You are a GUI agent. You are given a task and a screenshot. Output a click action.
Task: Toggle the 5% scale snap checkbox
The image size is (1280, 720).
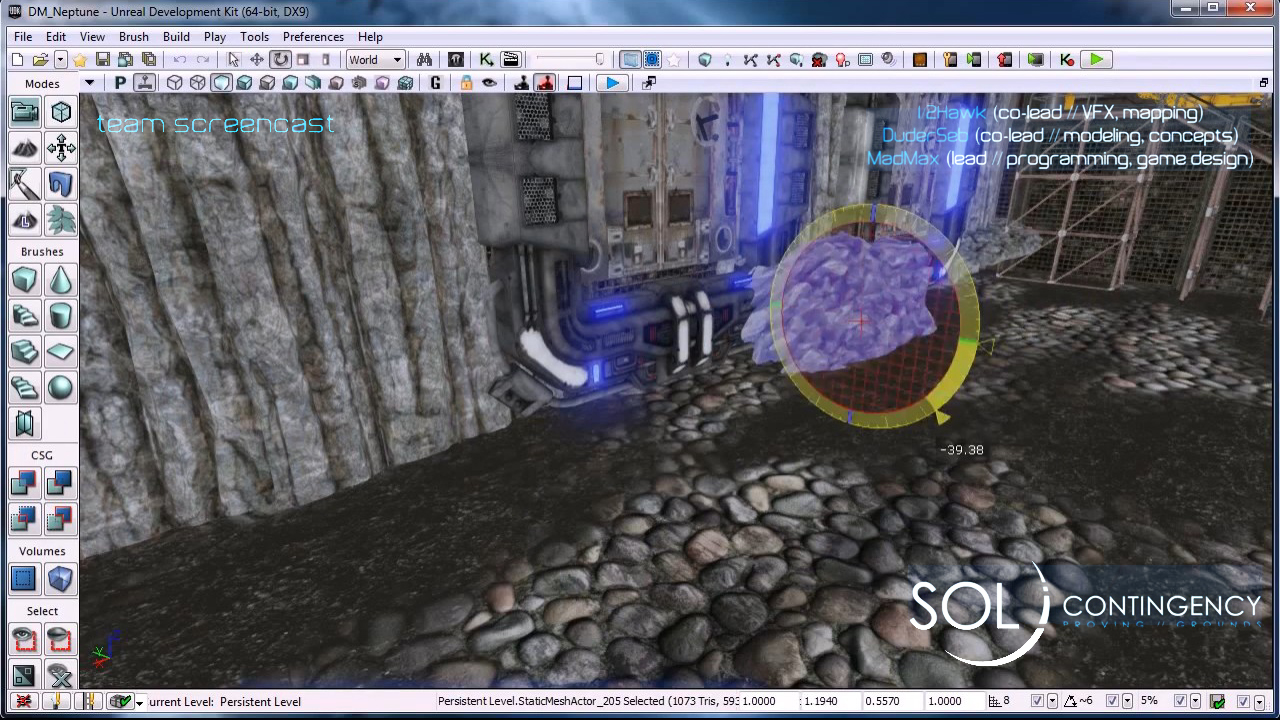pos(1180,701)
